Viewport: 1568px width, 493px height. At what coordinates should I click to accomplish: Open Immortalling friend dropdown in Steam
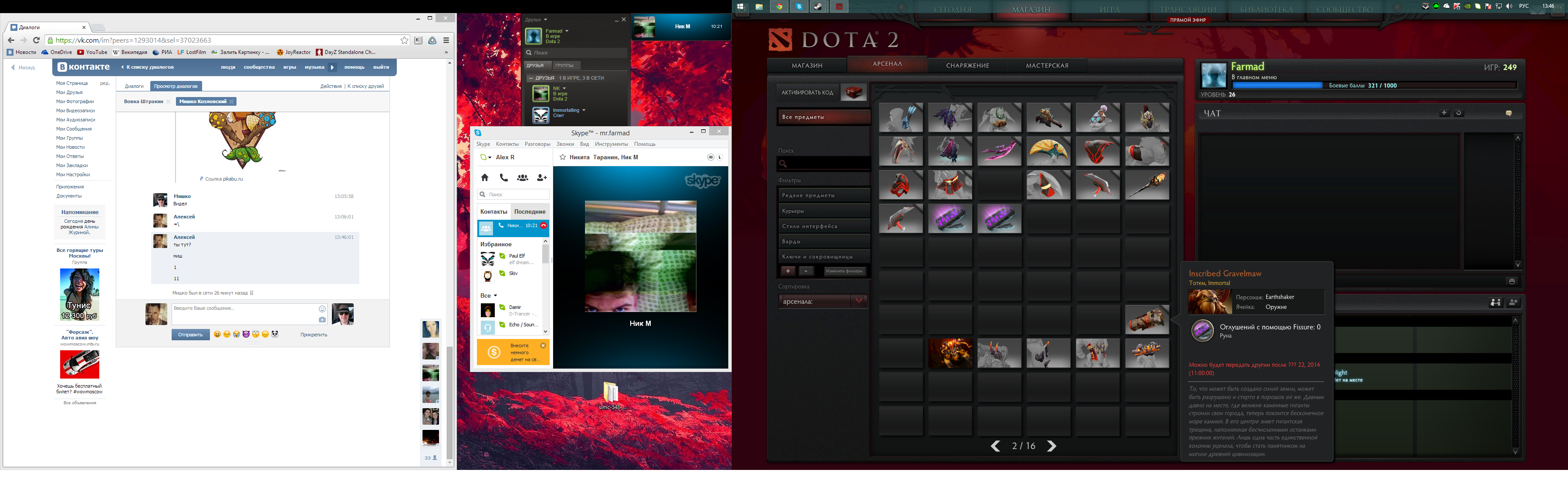(x=584, y=110)
